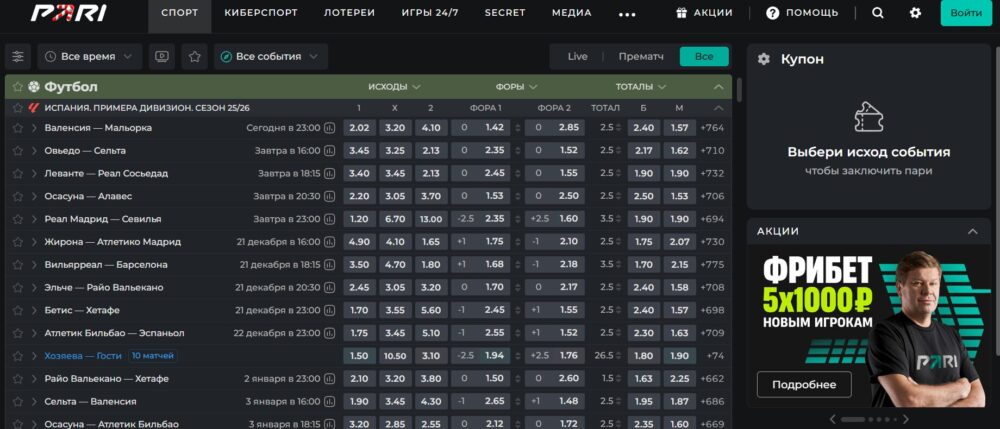Collapse the Испания Примера Дивизион league chevron
Viewport: 1000px width, 429px height.
719,108
